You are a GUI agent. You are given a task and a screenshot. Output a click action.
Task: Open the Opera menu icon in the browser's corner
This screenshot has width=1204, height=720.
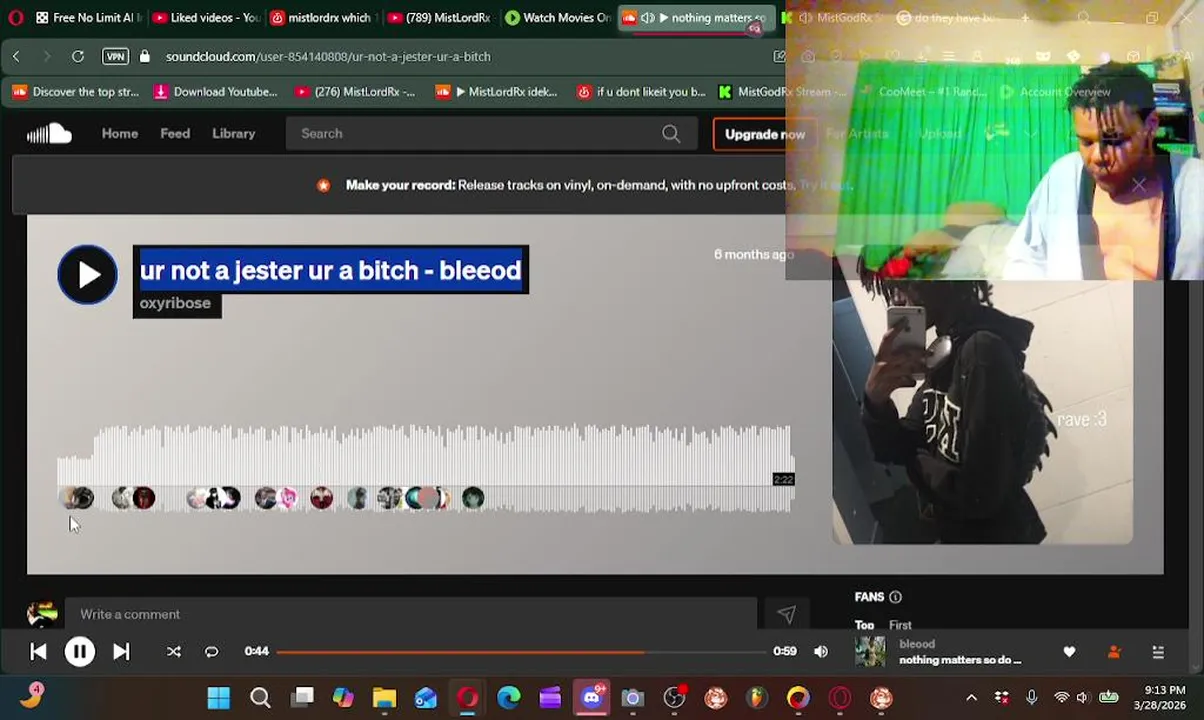coord(16,18)
